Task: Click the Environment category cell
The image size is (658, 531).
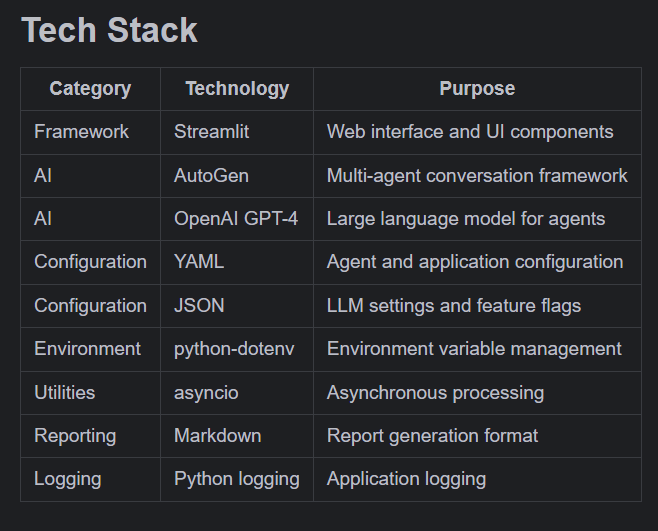Action: tap(90, 349)
